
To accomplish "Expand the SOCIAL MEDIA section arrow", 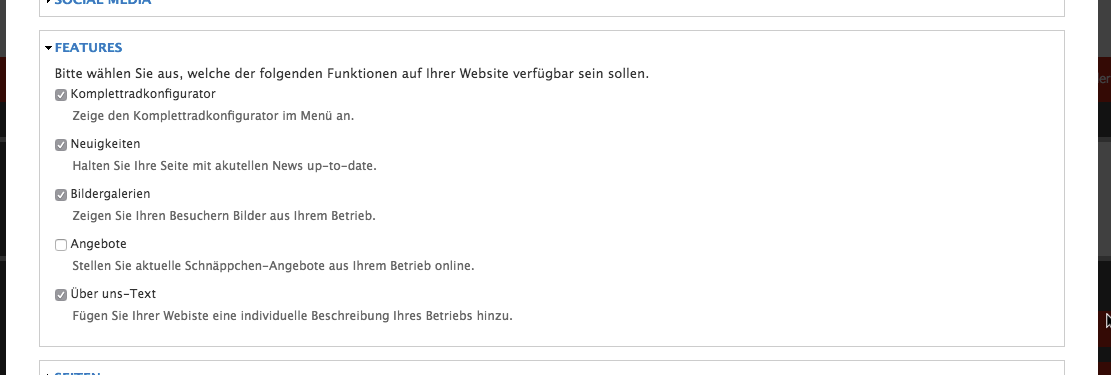I will [x=48, y=1].
